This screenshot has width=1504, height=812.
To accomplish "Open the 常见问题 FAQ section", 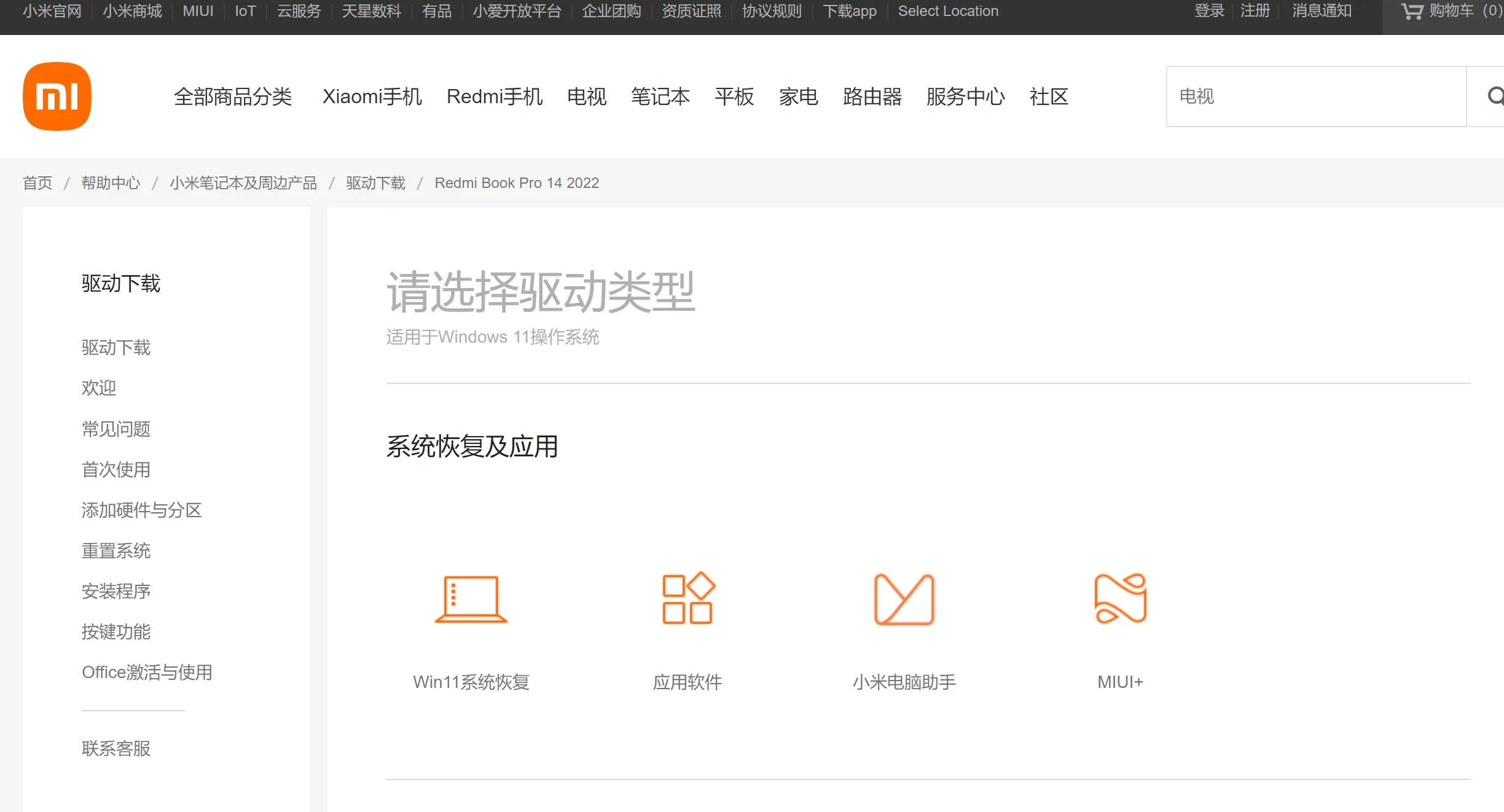I will coord(116,429).
